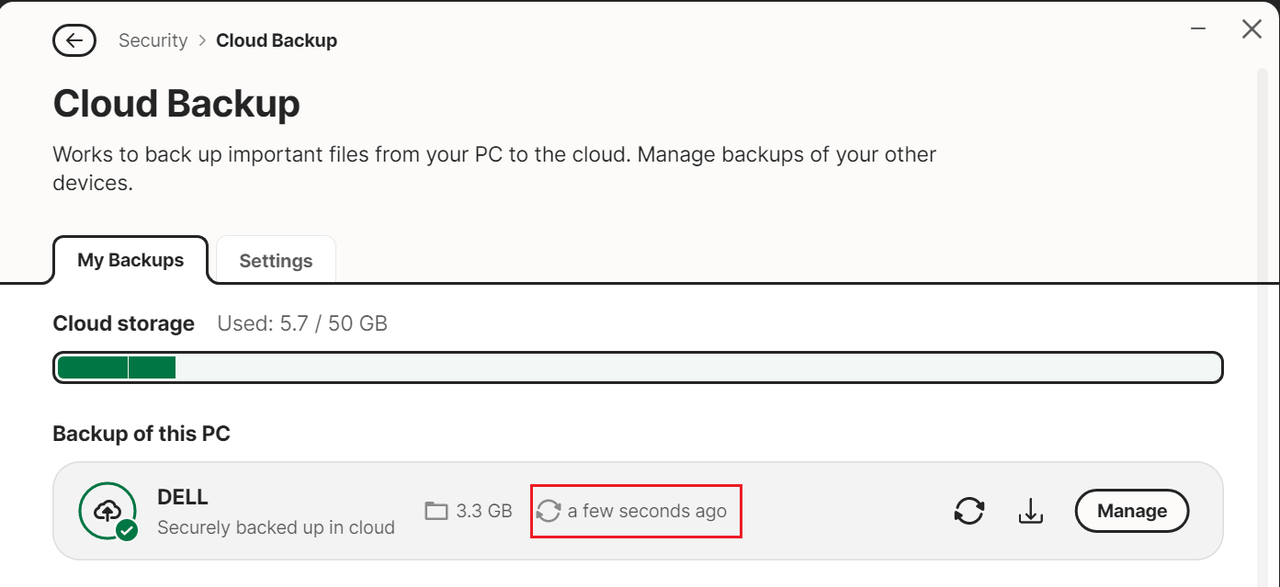Go back using the arrow button

pyautogui.click(x=74, y=41)
